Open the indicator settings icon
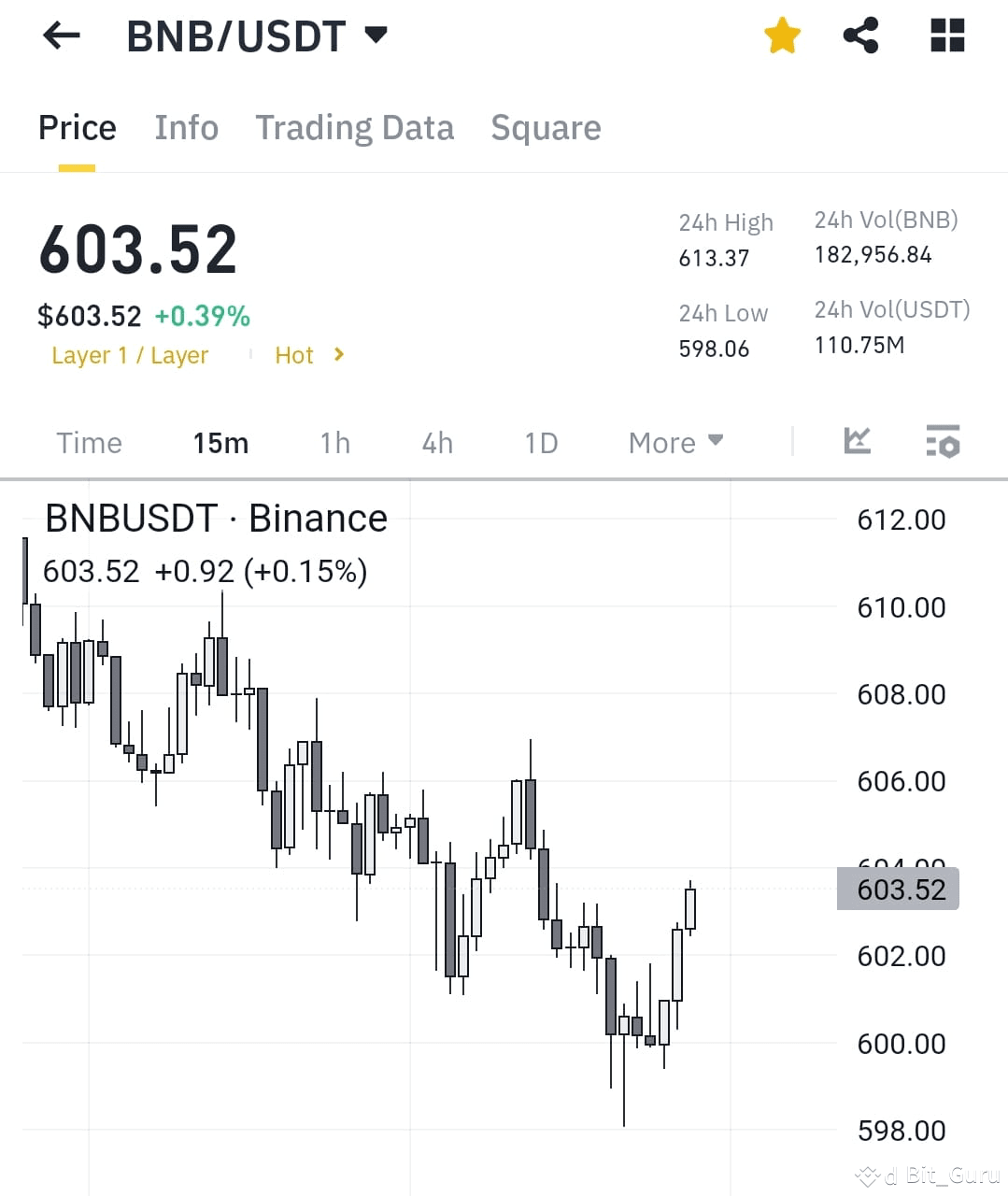The height and width of the screenshot is (1196, 1008). [943, 442]
